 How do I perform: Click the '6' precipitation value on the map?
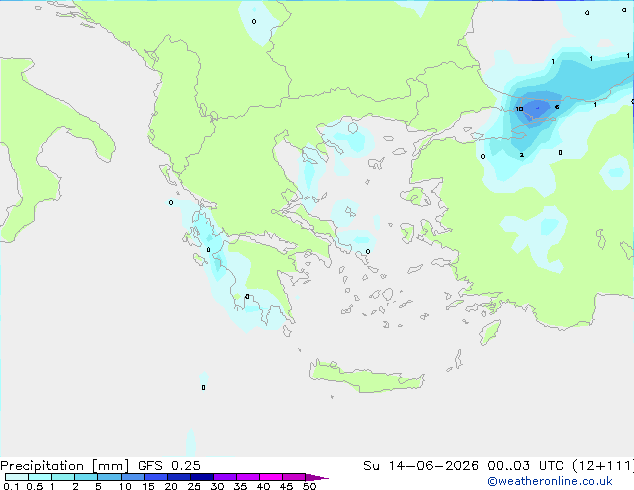557,107
